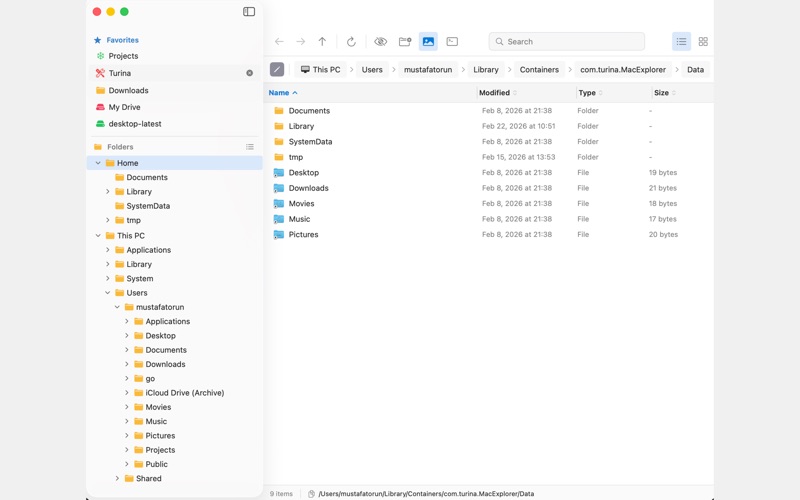Viewport: 800px width, 500px height.
Task: Collapse the This PC tree node
Action: [x=98, y=236]
